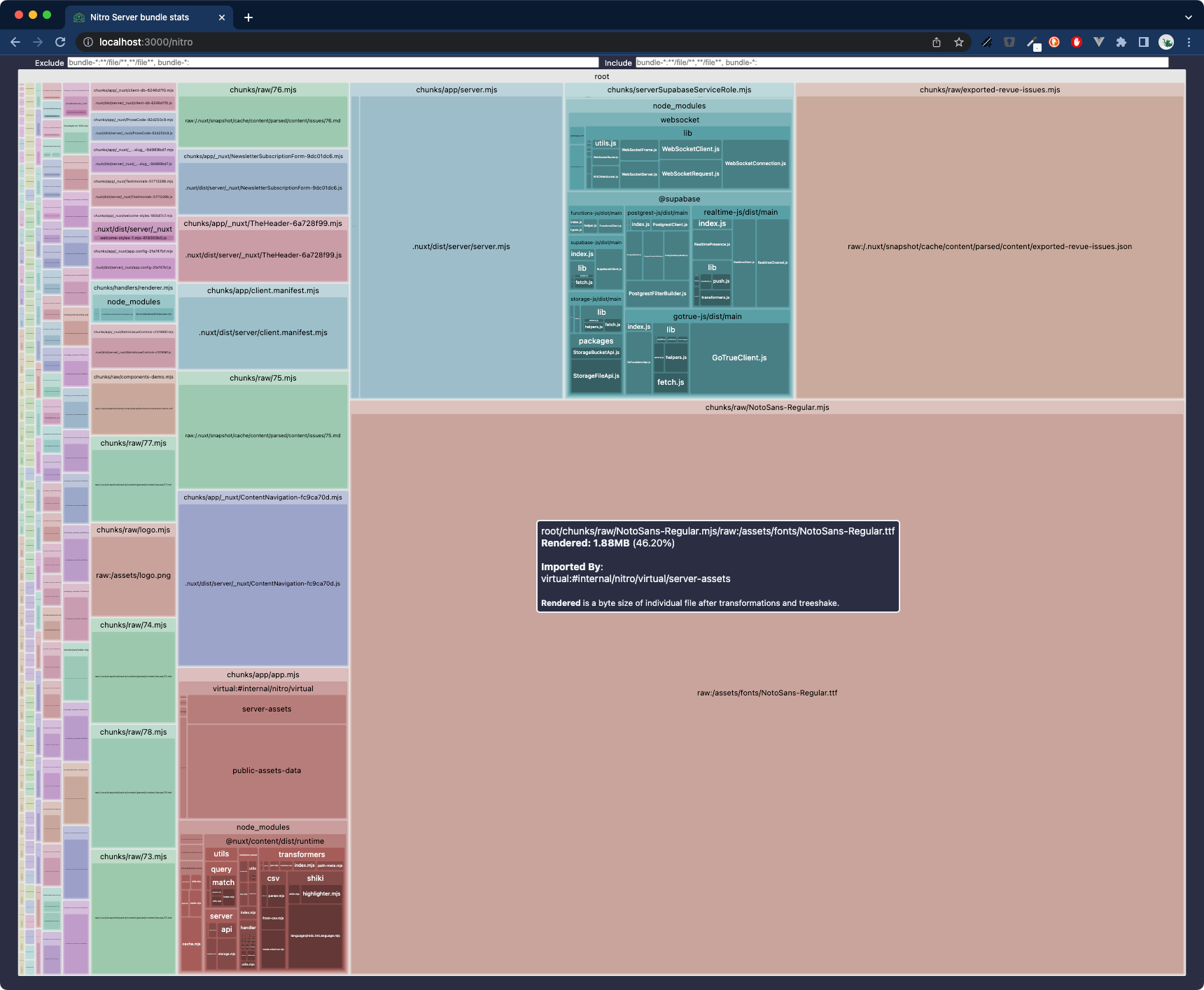Select the ContentNavigation-fc9ca70d.js block

click(x=263, y=584)
